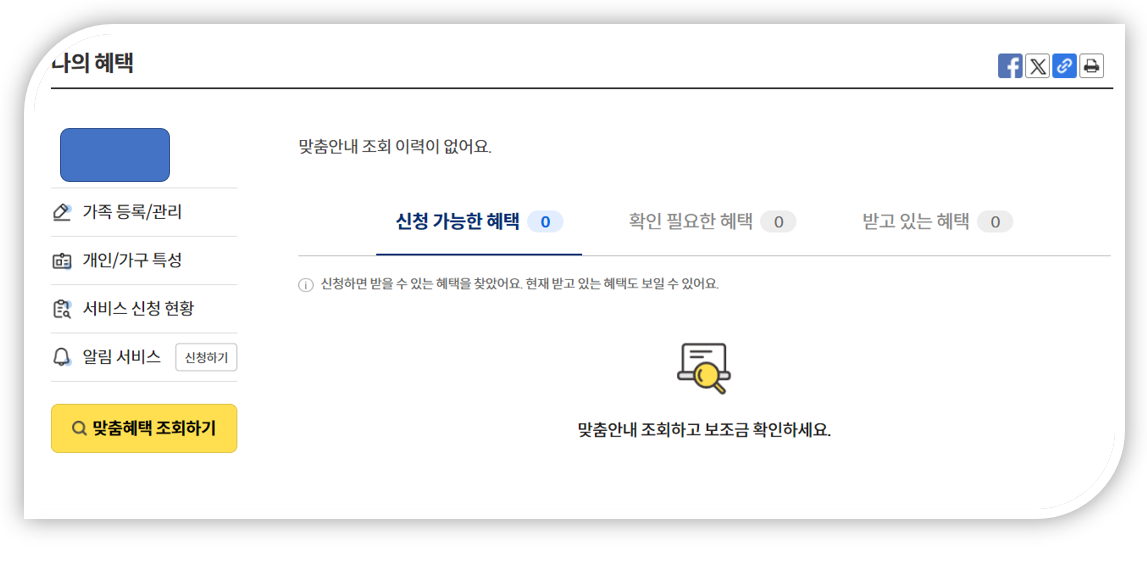The height and width of the screenshot is (563, 1147).
Task: Click the count badge on 확인 필요한 혜택
Action: coord(778,222)
